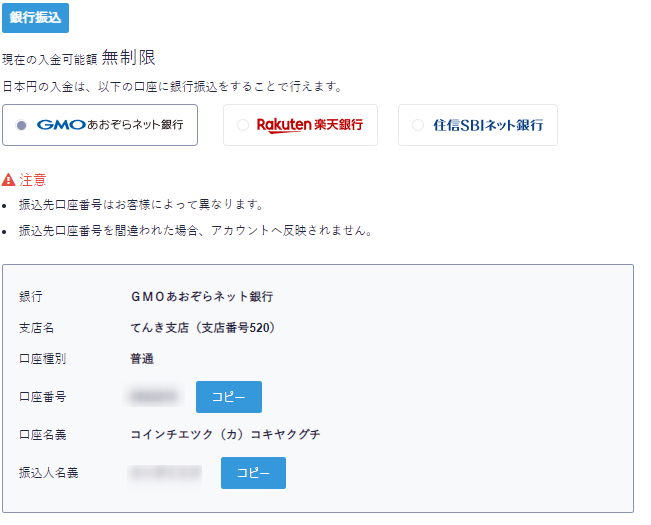Click the 無制限 deposit limit text
This screenshot has width=651, height=525.
point(129,58)
